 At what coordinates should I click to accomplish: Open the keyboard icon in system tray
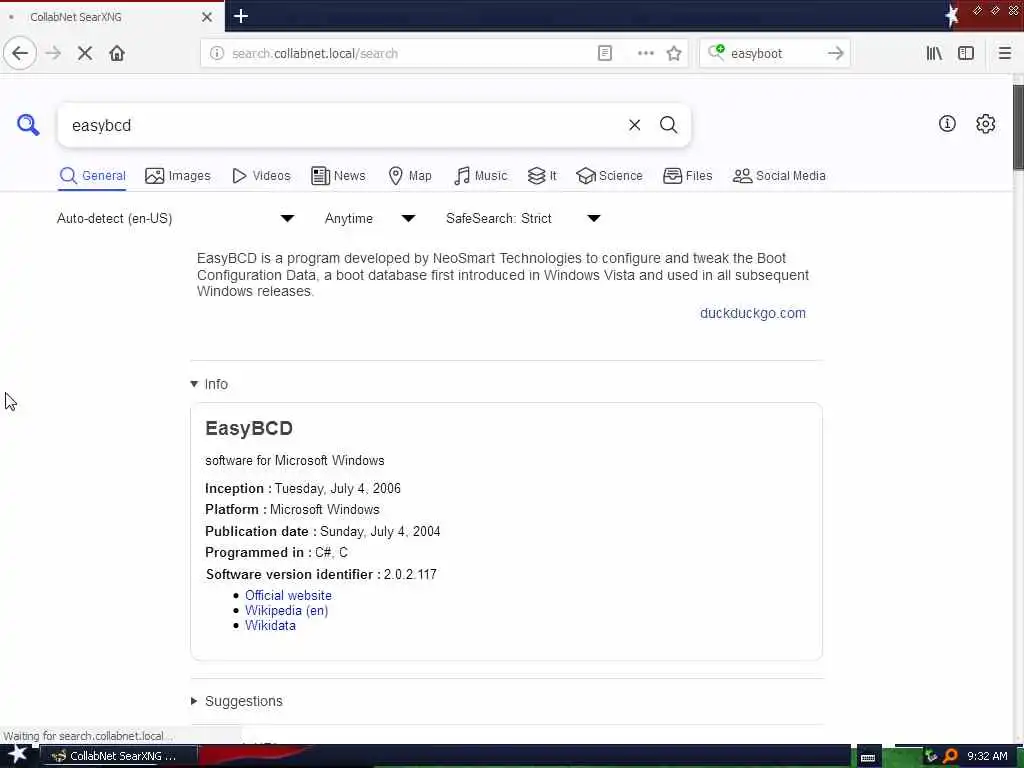click(x=868, y=757)
